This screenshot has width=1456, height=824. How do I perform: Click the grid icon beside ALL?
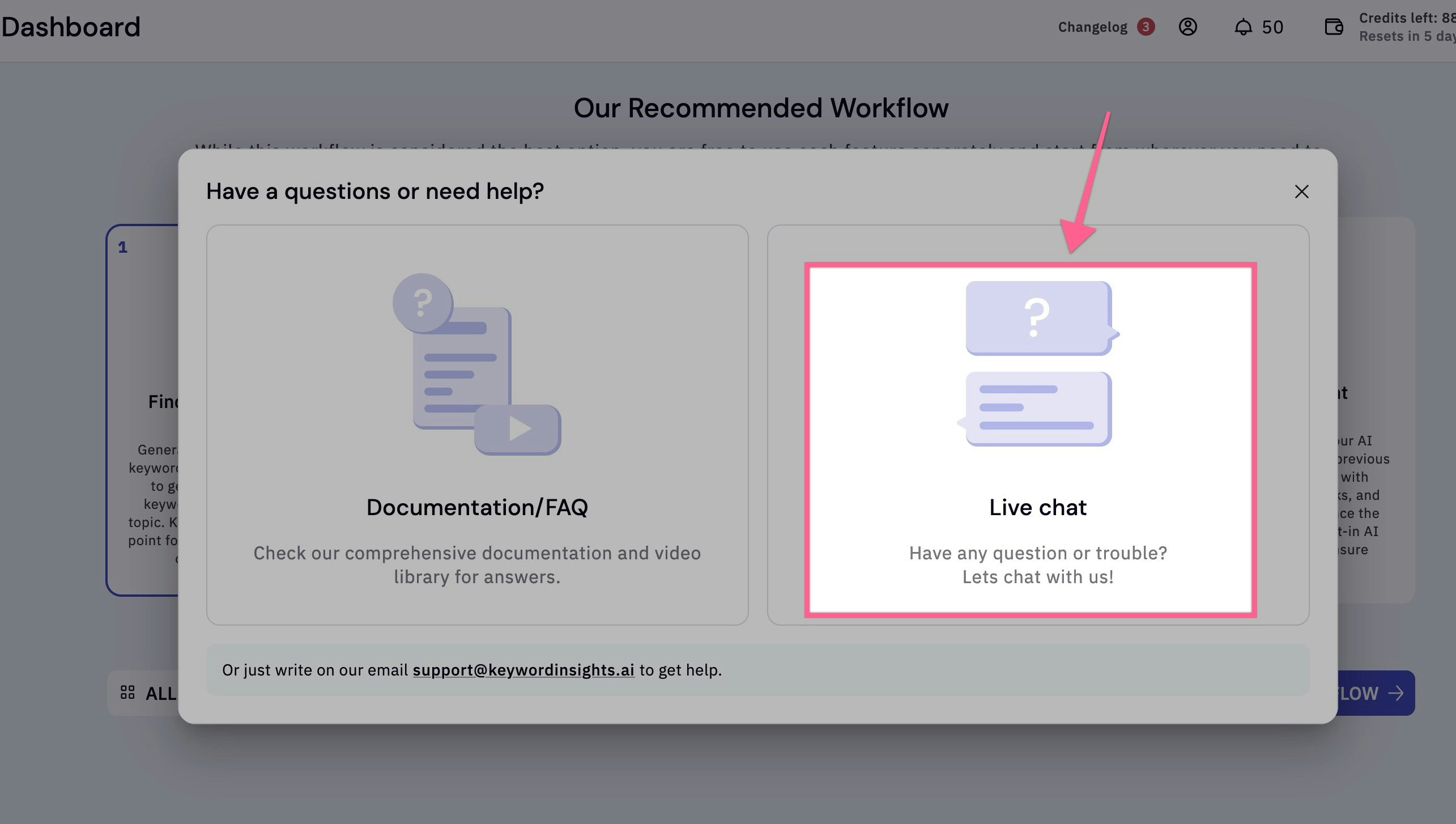pos(127,693)
